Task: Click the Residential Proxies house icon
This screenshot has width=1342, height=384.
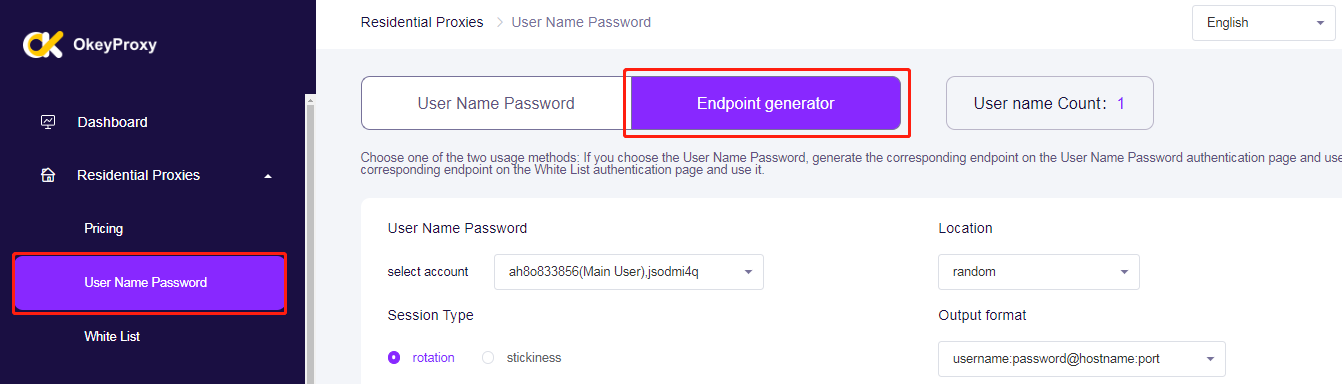Action: tap(47, 175)
